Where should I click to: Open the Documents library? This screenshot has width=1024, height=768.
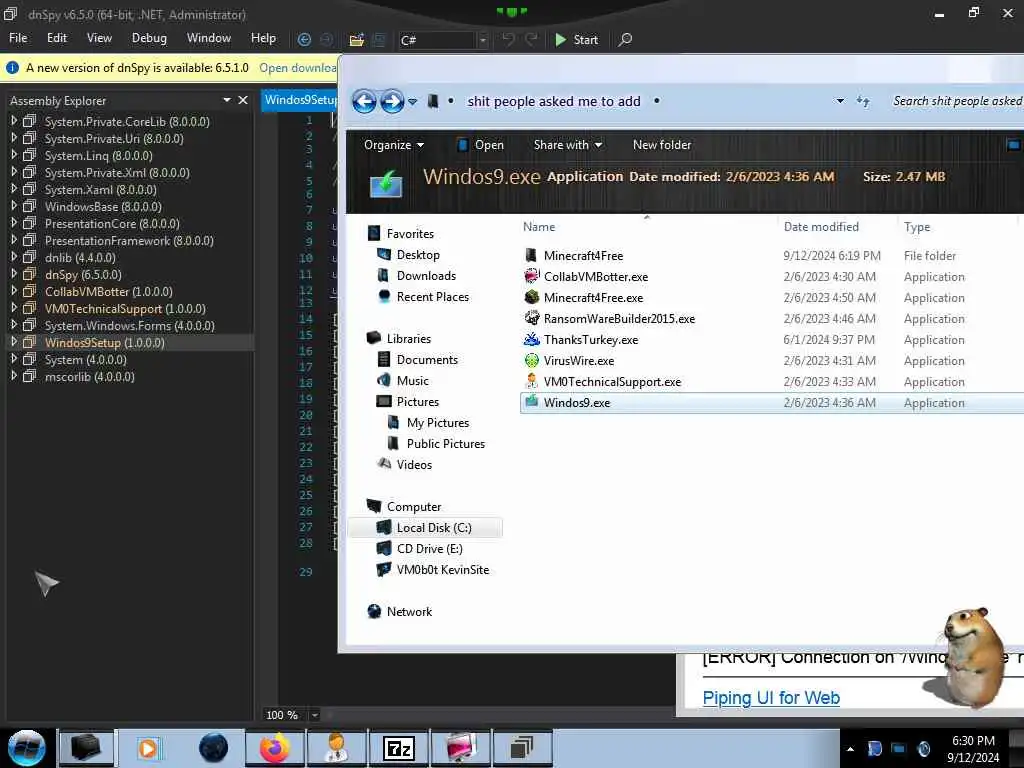(427, 360)
